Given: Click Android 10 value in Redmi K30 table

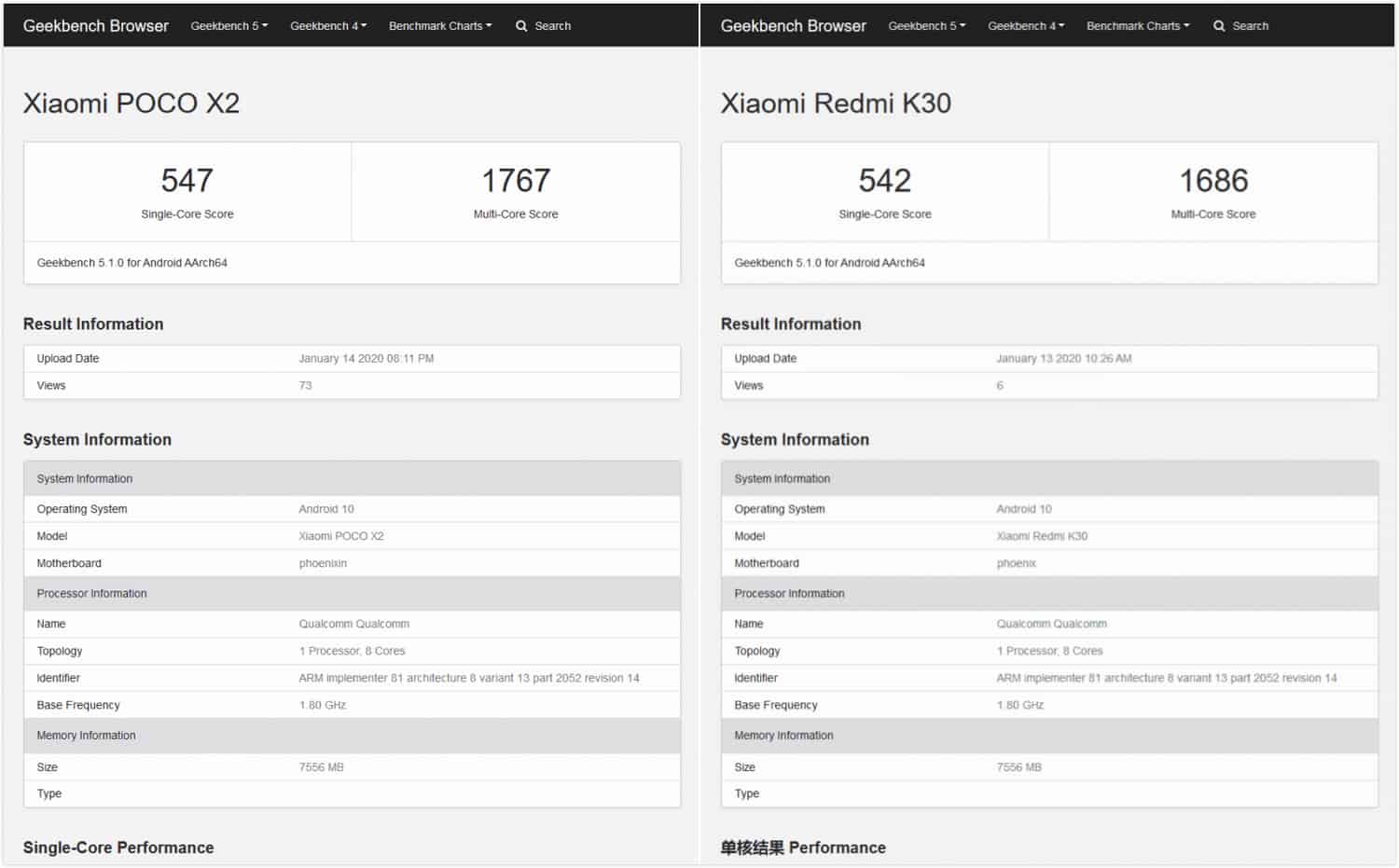Looking at the screenshot, I should 1024,509.
